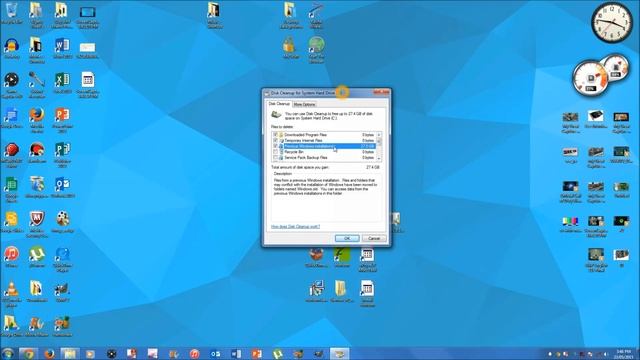640x360 pixels.
Task: Uncheck the Previous Windows installation(s) checkbox
Action: (x=276, y=146)
